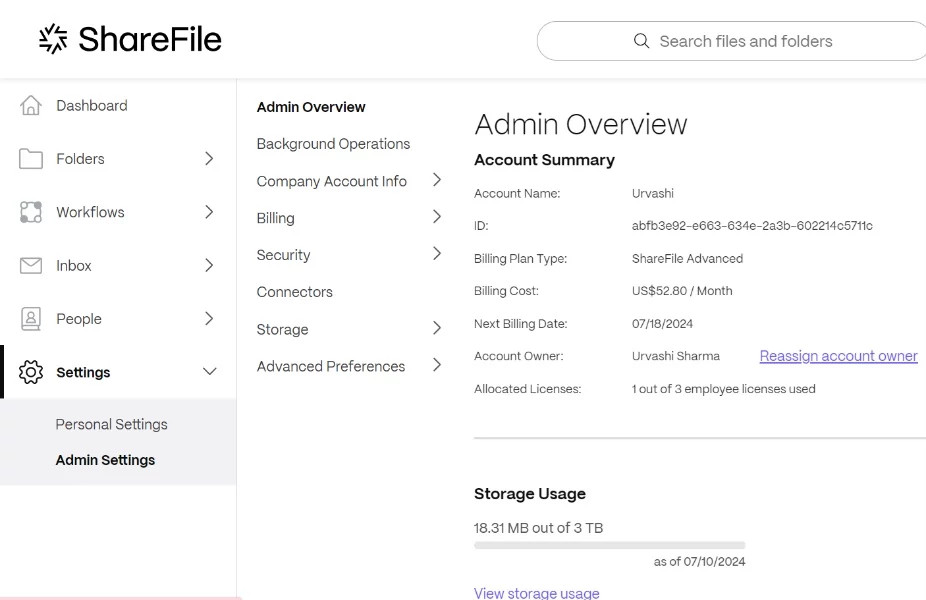The width and height of the screenshot is (926, 600).
Task: Expand the Folders chevron
Action: click(209, 158)
